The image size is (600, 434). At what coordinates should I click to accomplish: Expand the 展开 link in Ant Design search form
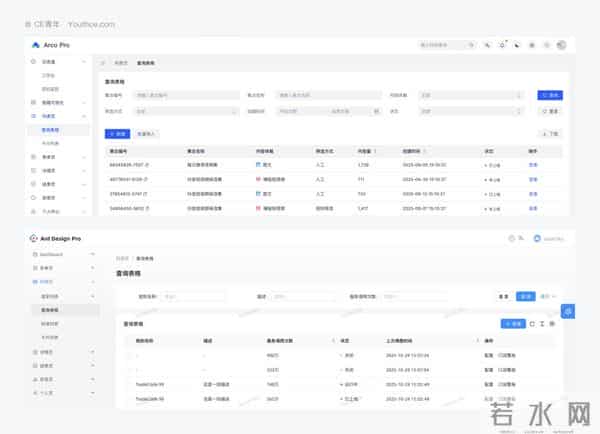pos(547,297)
